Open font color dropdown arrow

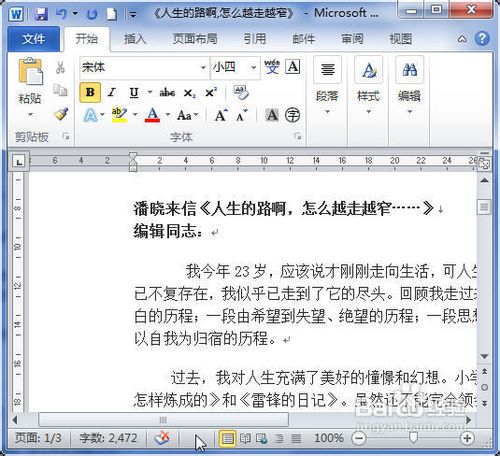click(x=168, y=115)
